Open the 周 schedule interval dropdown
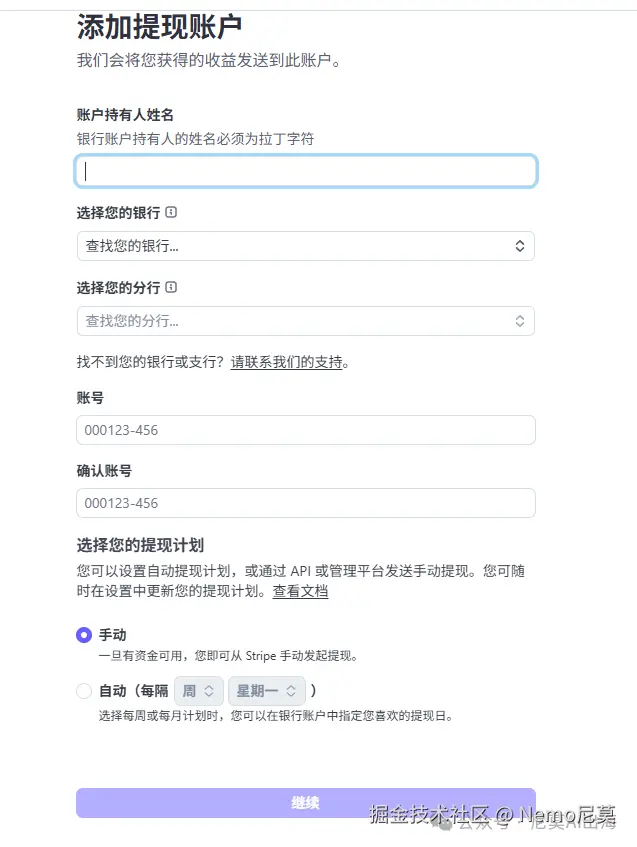The width and height of the screenshot is (637, 847). pyautogui.click(x=196, y=690)
